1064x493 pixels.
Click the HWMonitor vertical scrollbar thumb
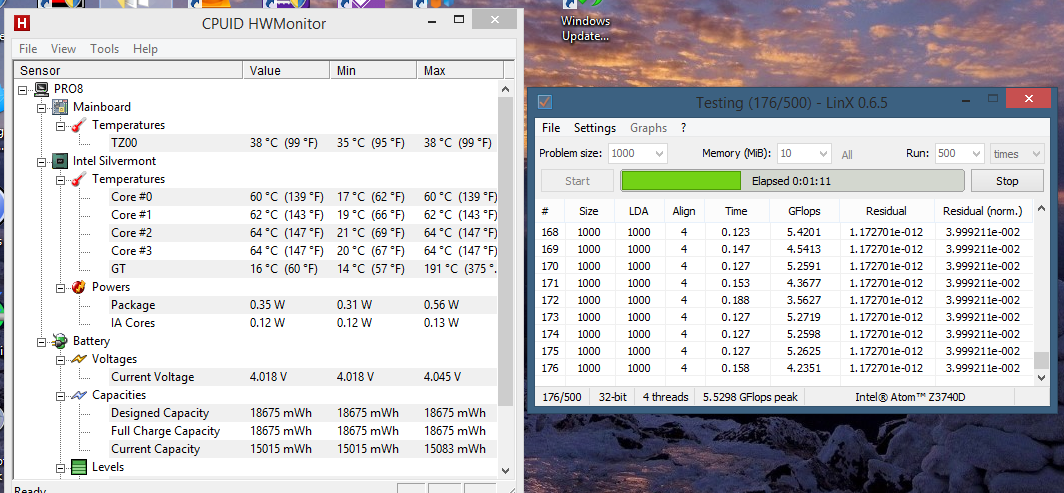coord(505,252)
